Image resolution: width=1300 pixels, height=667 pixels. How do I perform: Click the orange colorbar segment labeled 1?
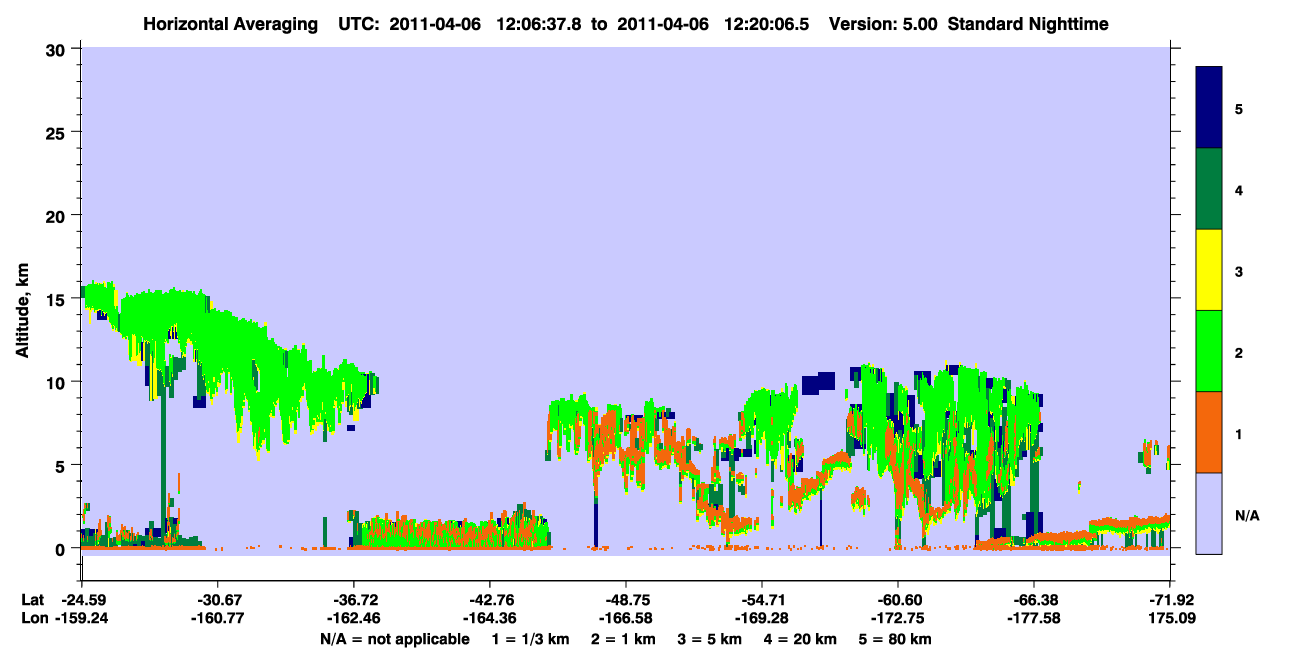pyautogui.click(x=1209, y=432)
